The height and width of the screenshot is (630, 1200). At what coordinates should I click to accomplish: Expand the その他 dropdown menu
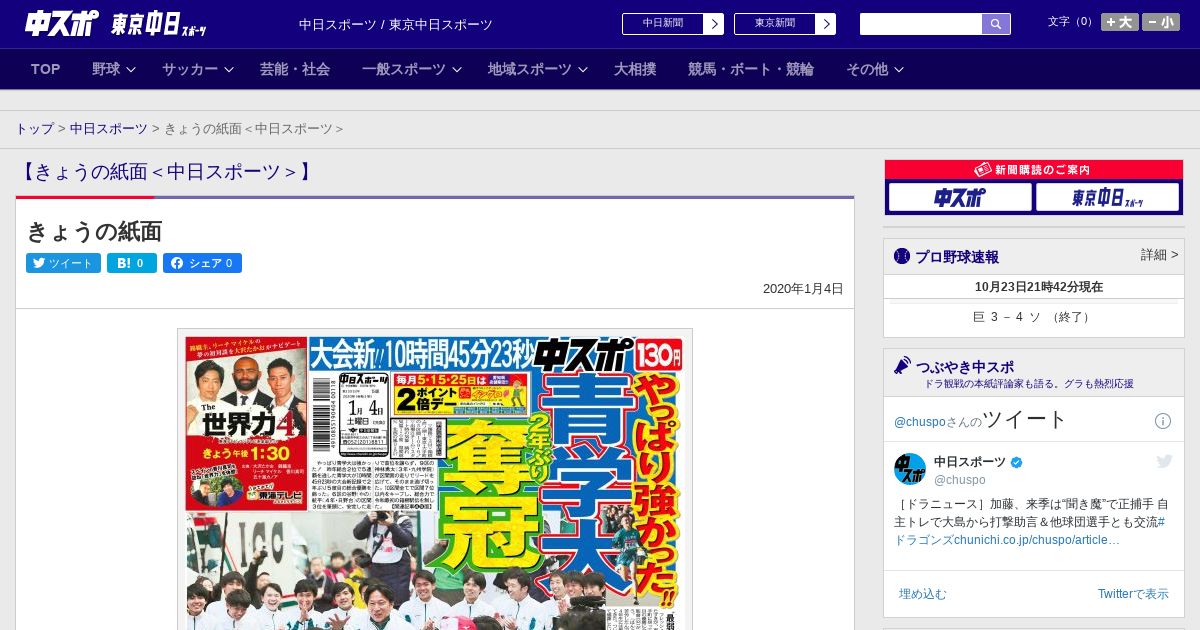pos(875,69)
